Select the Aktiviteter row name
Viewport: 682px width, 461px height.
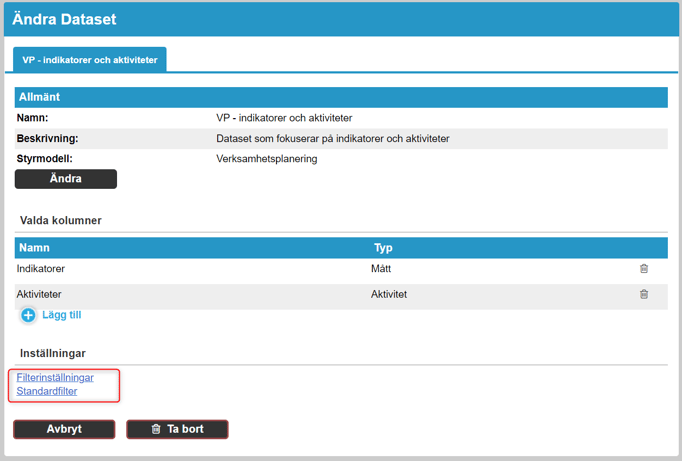(x=41, y=295)
